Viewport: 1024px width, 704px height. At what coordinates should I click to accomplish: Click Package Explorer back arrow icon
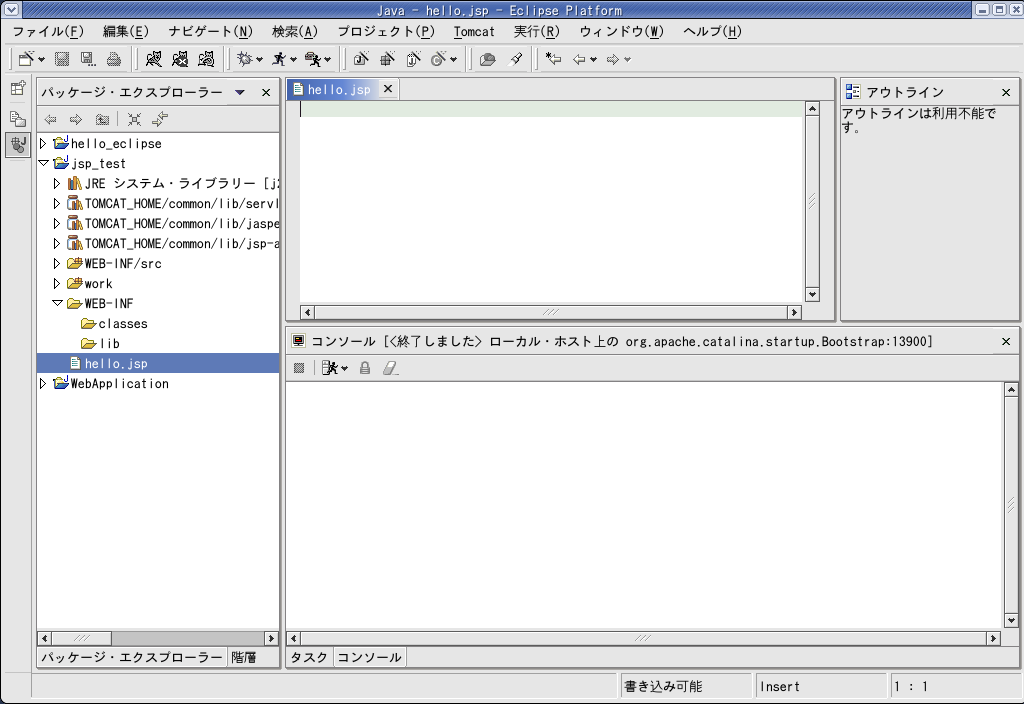[50, 119]
